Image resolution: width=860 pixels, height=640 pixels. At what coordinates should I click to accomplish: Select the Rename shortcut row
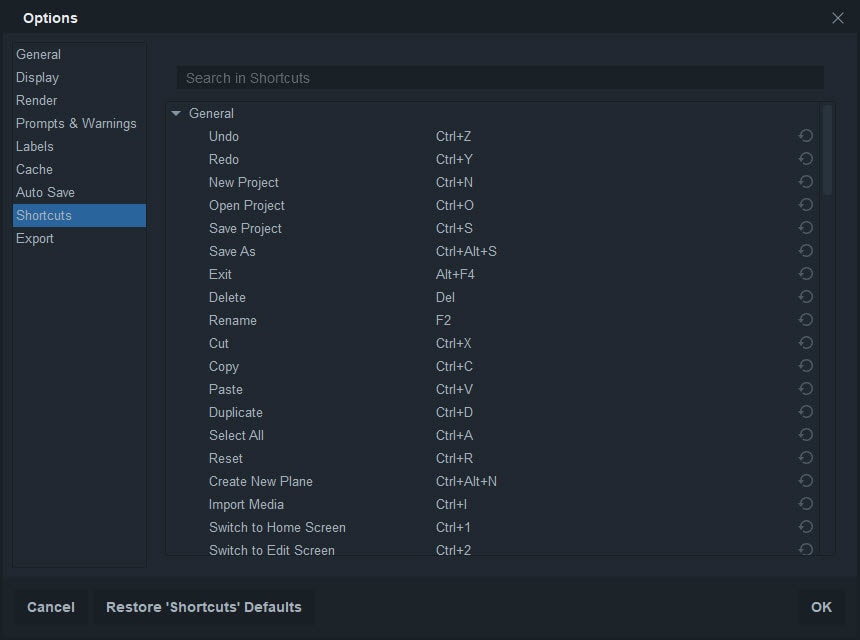233,320
